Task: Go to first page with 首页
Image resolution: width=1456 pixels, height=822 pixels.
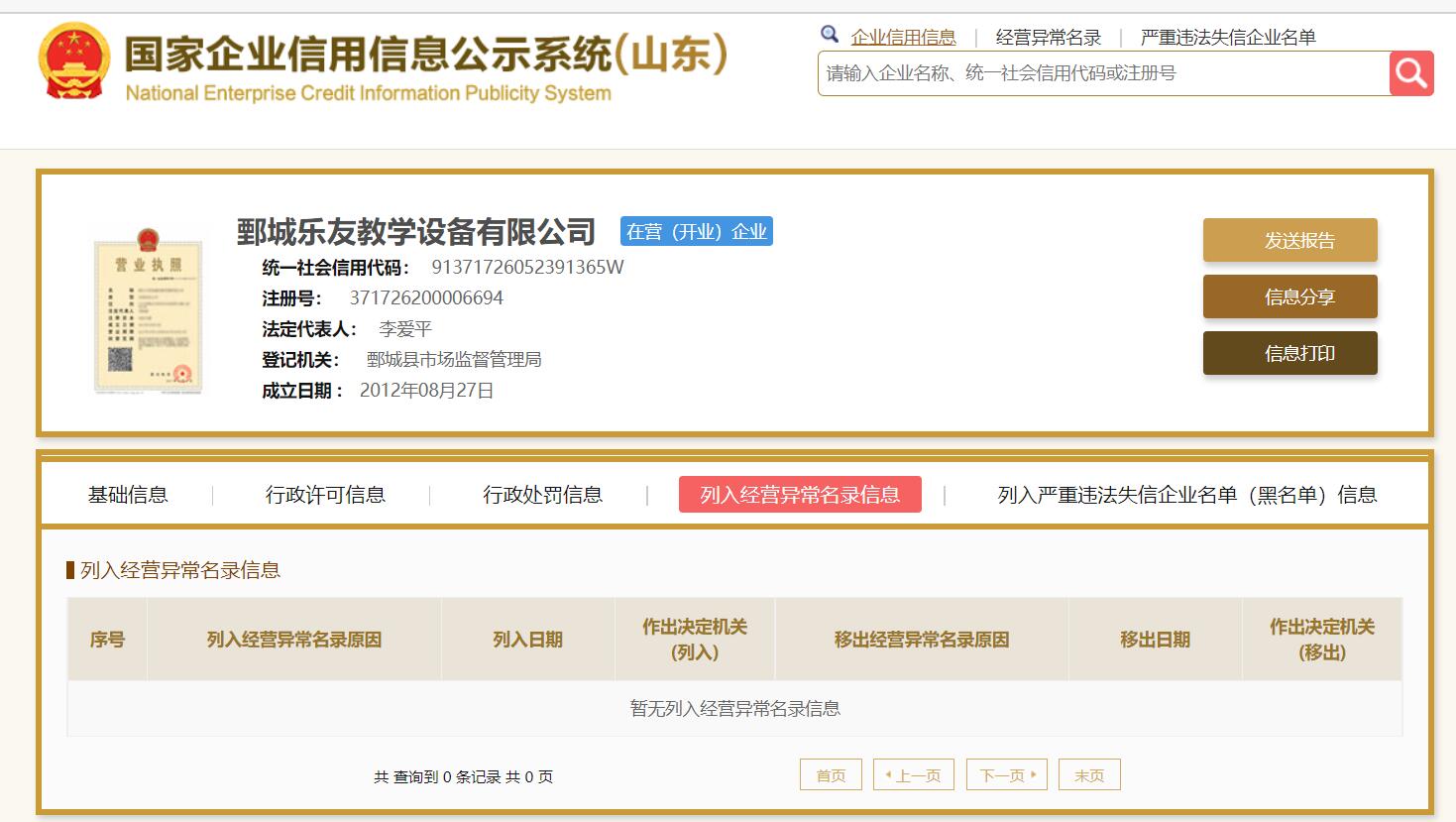Action: point(831,775)
